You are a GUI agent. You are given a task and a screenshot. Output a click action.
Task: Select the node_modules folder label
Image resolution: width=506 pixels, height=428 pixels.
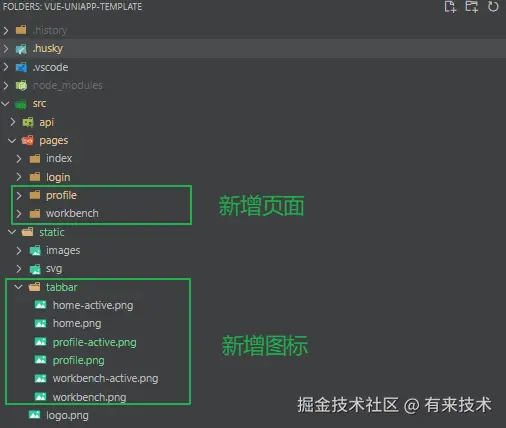tap(68, 86)
